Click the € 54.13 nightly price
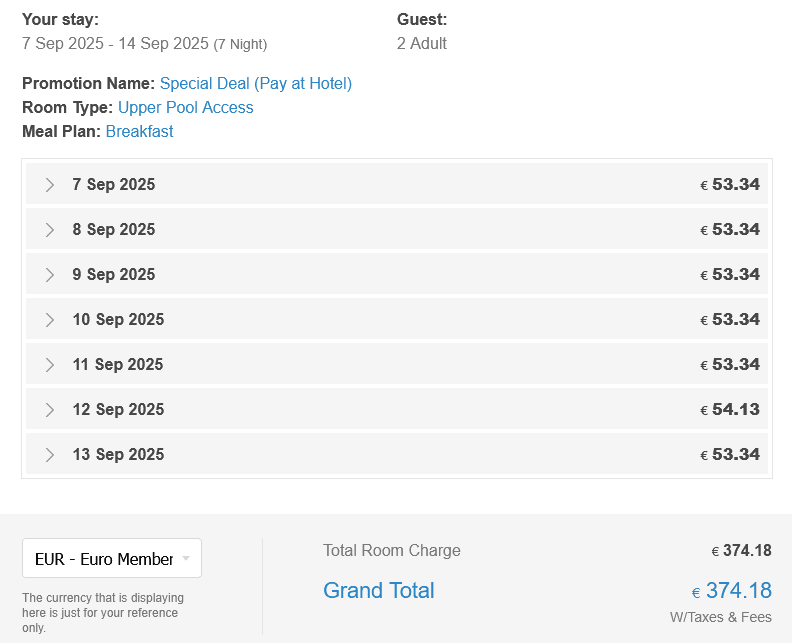Viewport: 792px width, 643px height. [730, 409]
